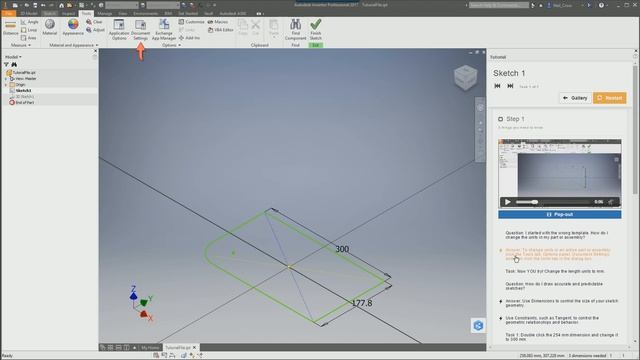
Task: Expand Material and Appearance panel dropdown
Action: [73, 45]
